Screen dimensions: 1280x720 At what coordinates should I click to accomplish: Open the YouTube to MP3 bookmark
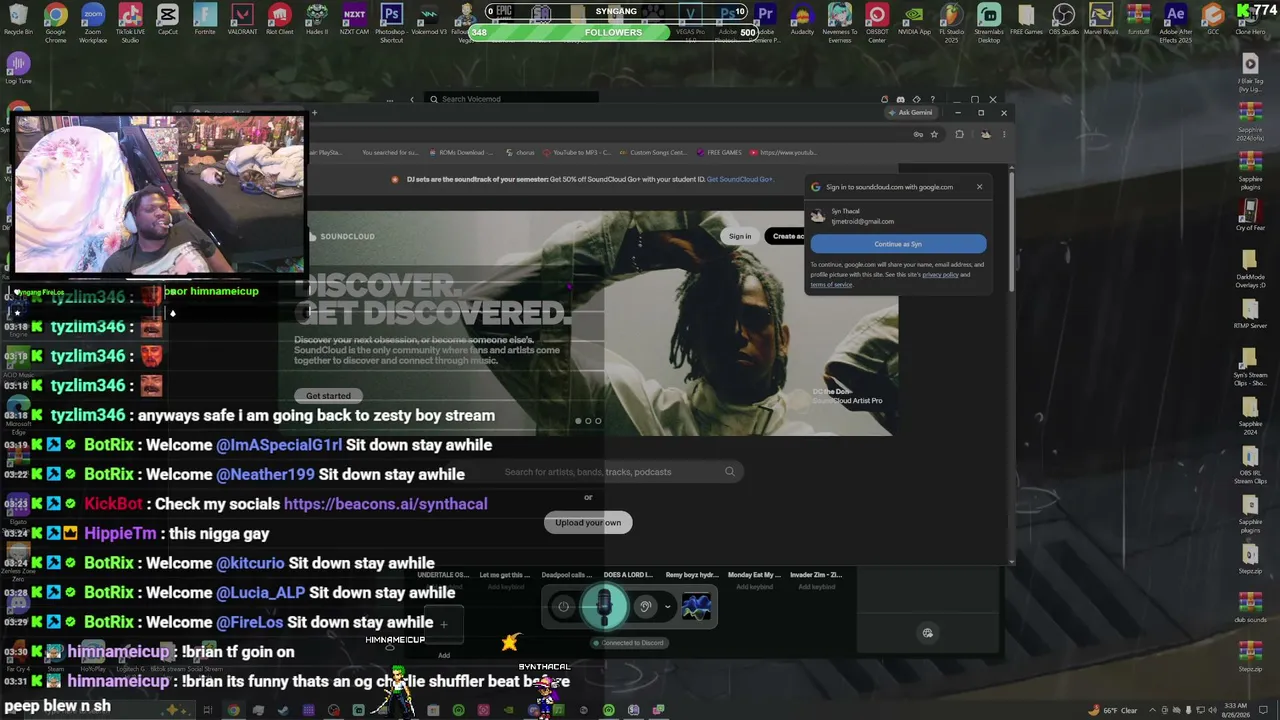[x=576, y=153]
